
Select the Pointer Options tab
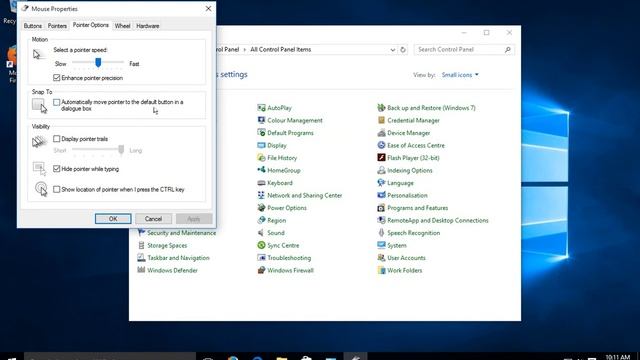(91, 25)
